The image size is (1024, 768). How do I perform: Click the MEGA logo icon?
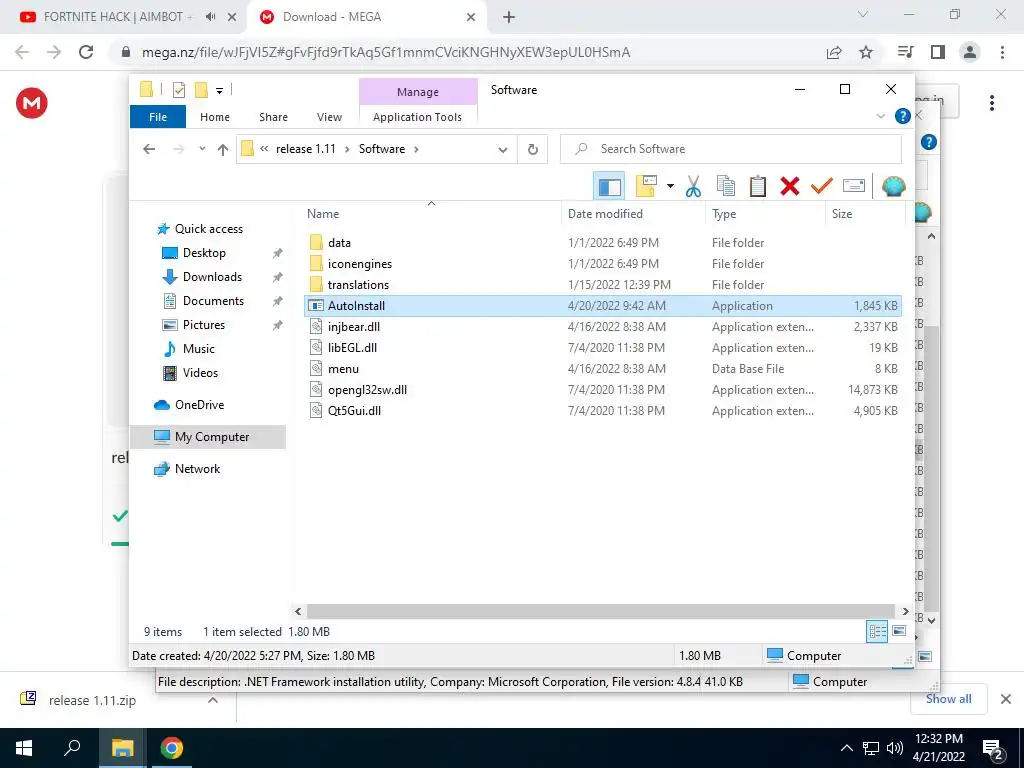[31, 103]
